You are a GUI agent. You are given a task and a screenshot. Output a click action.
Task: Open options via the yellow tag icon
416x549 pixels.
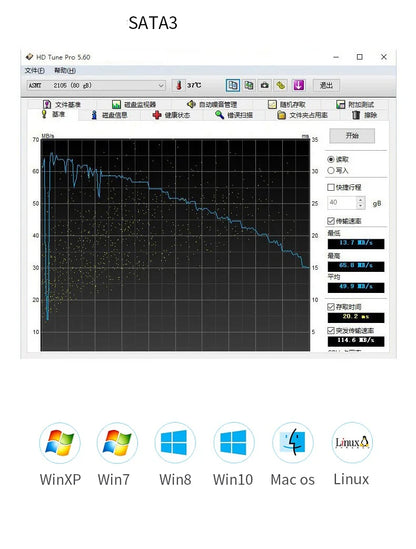coord(281,85)
